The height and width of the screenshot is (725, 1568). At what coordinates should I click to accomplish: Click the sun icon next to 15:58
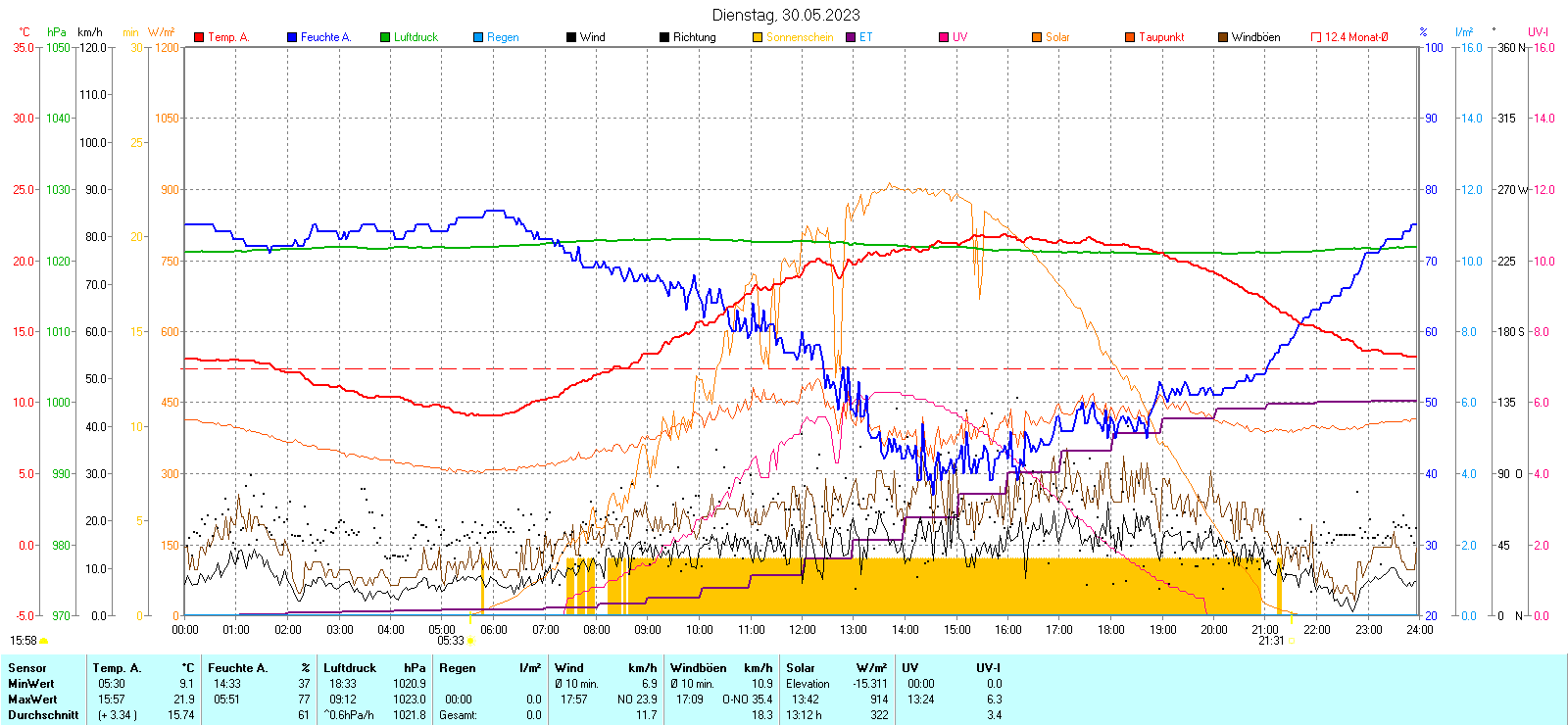pos(43,641)
